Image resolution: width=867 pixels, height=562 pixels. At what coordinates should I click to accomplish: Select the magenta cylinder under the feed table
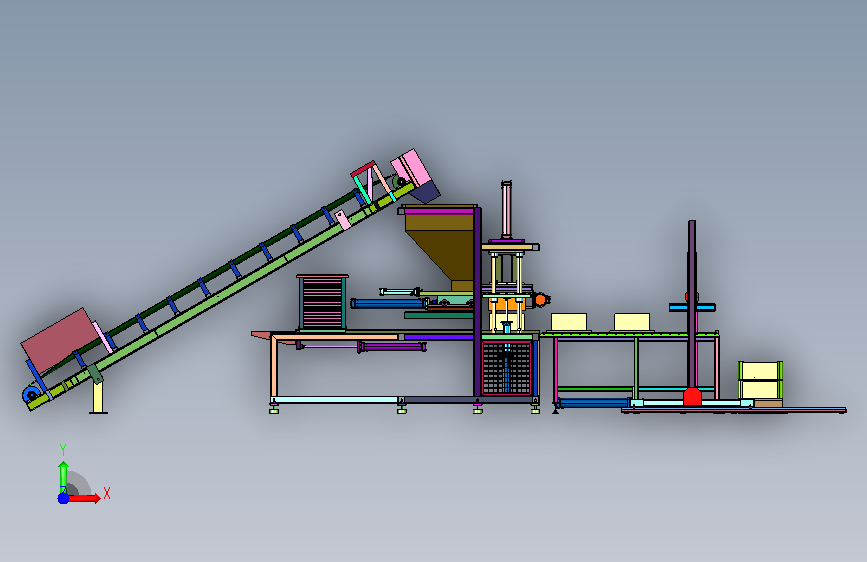coord(392,347)
